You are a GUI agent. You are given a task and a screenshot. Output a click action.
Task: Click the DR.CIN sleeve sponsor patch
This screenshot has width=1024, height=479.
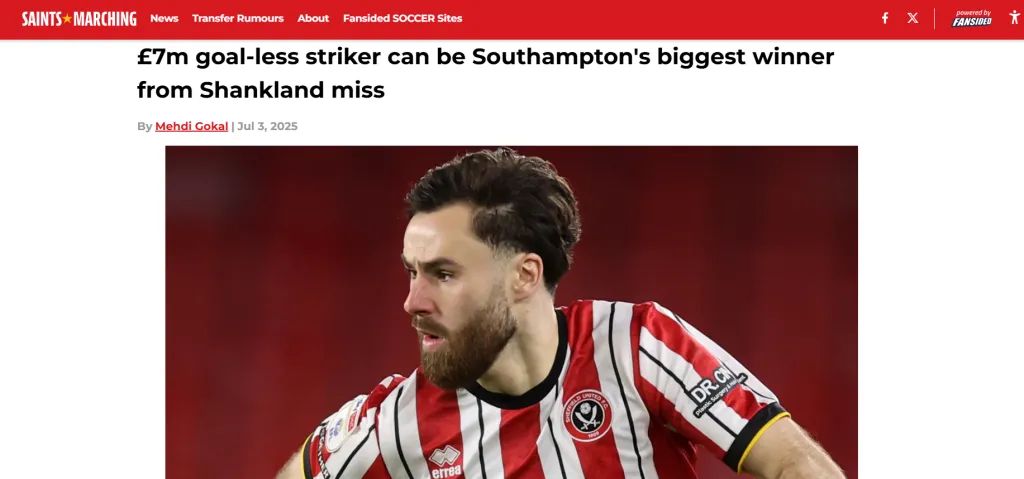click(718, 389)
